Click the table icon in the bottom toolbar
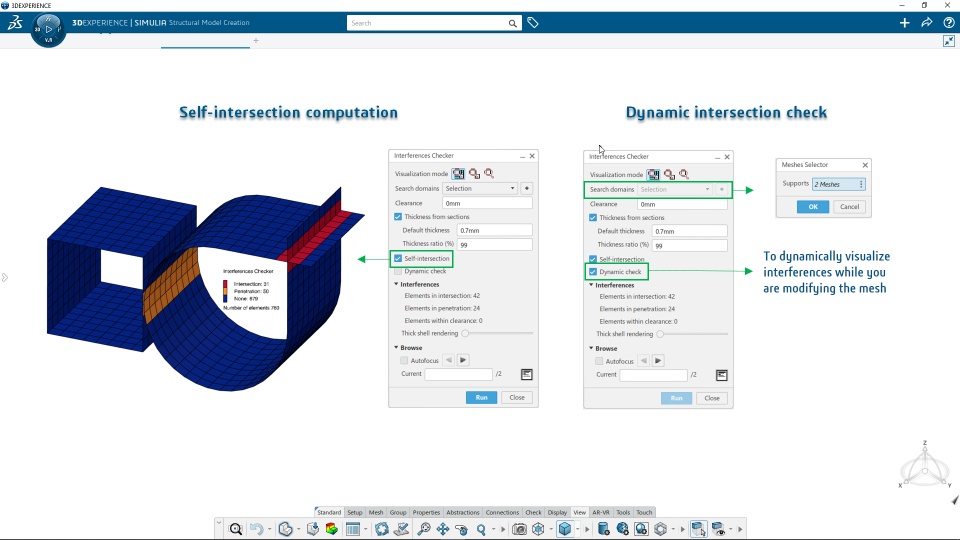960x540 pixels. pos(353,528)
